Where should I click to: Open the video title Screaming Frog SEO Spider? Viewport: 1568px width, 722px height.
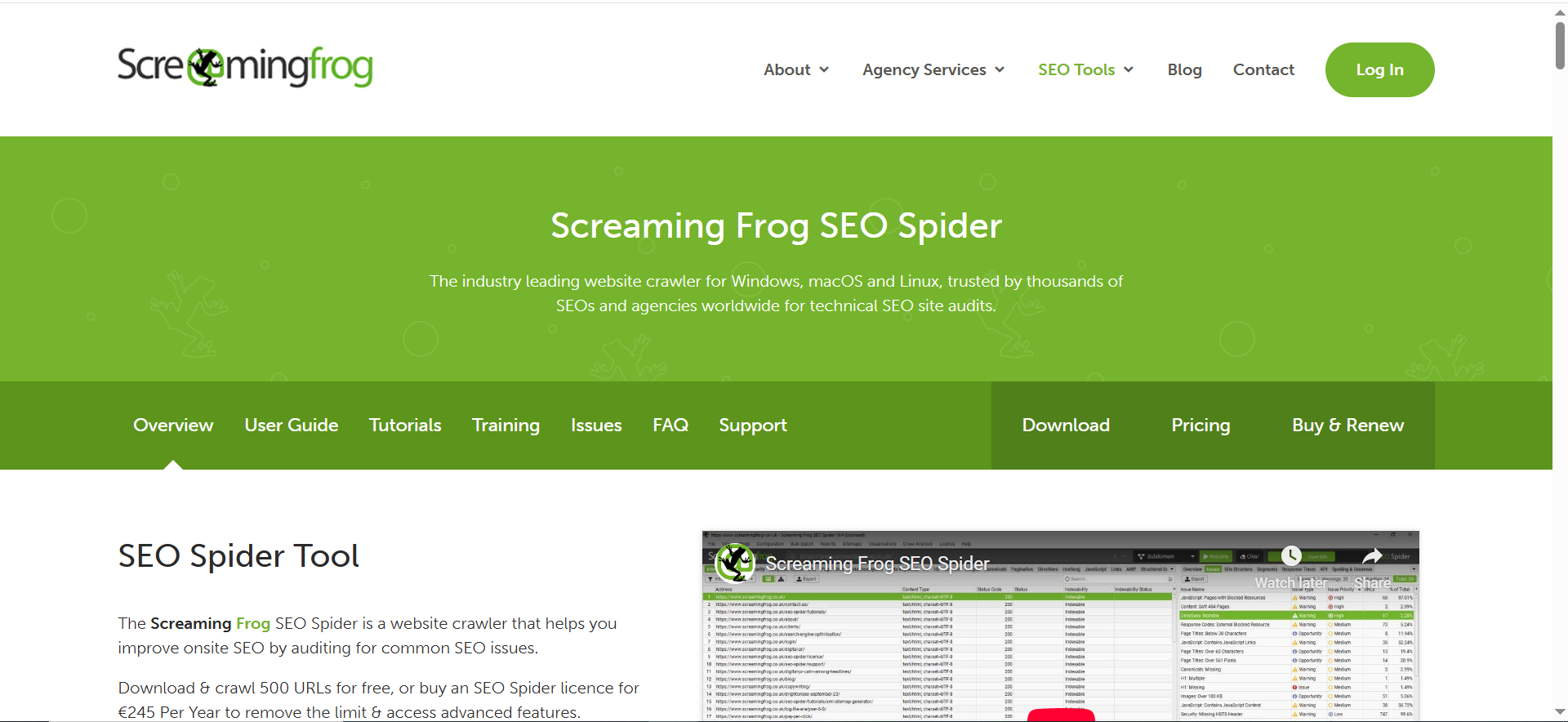(x=877, y=564)
